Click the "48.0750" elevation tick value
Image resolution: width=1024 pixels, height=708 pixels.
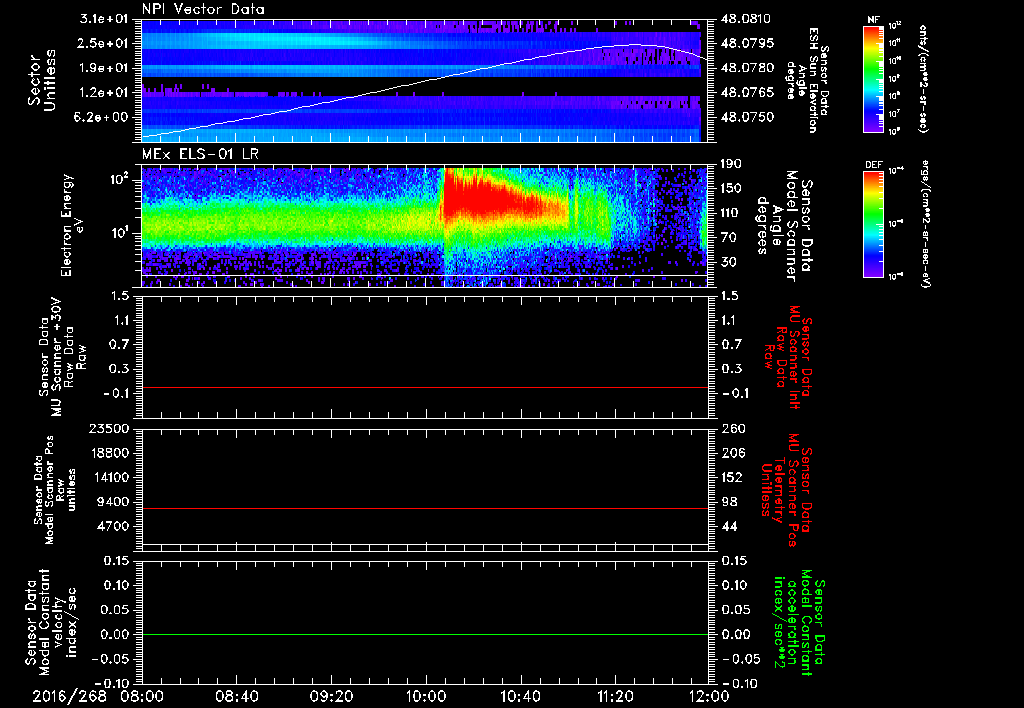748,117
